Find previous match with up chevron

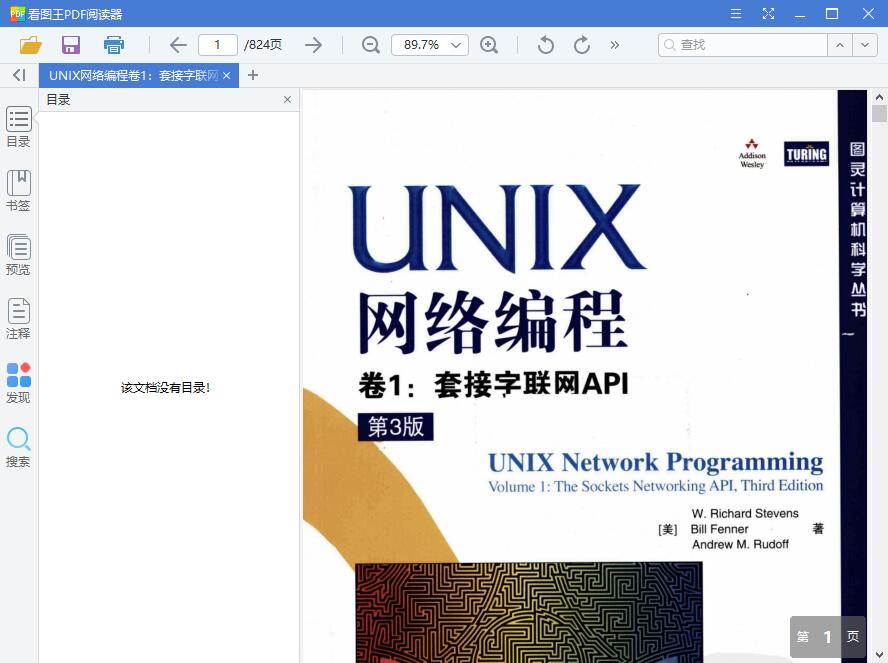coord(840,45)
